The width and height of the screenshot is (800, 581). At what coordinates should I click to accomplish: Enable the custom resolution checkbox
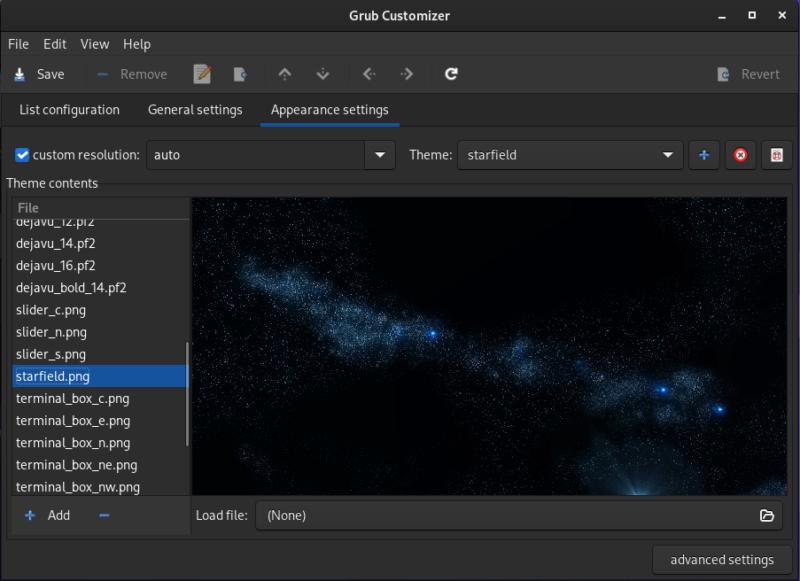click(x=22, y=154)
